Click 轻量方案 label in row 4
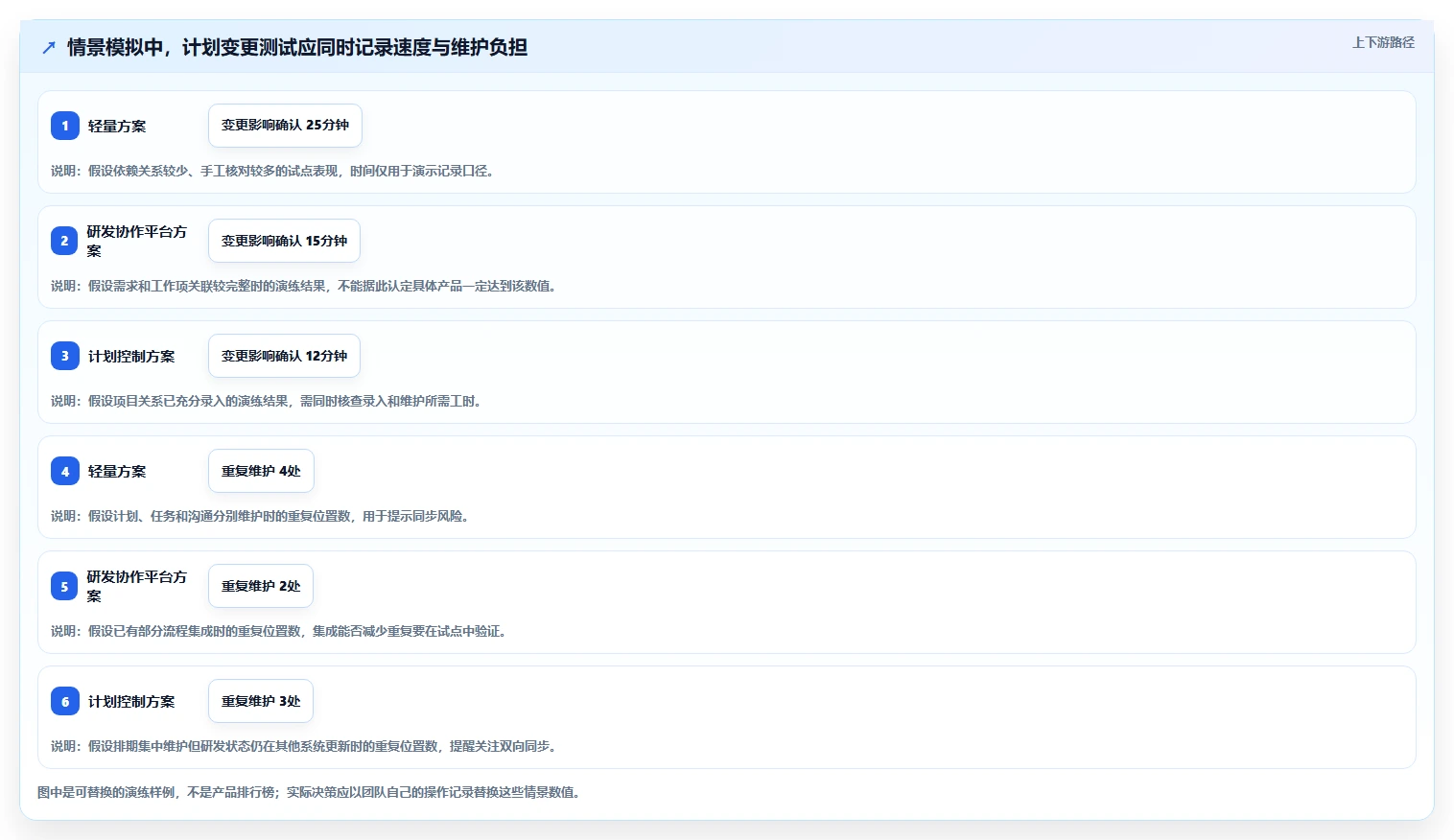 click(x=117, y=471)
